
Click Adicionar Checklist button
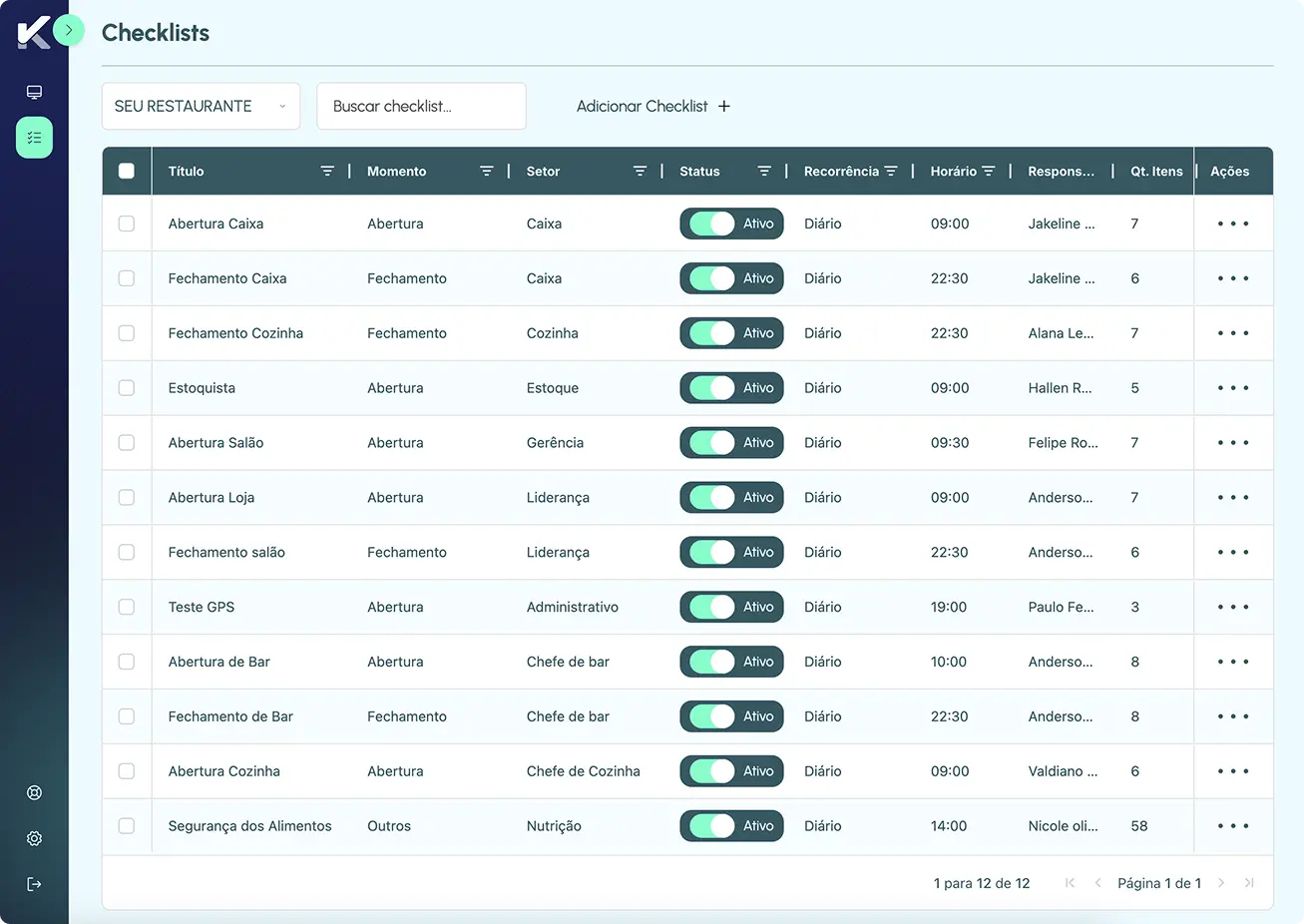pyautogui.click(x=652, y=106)
